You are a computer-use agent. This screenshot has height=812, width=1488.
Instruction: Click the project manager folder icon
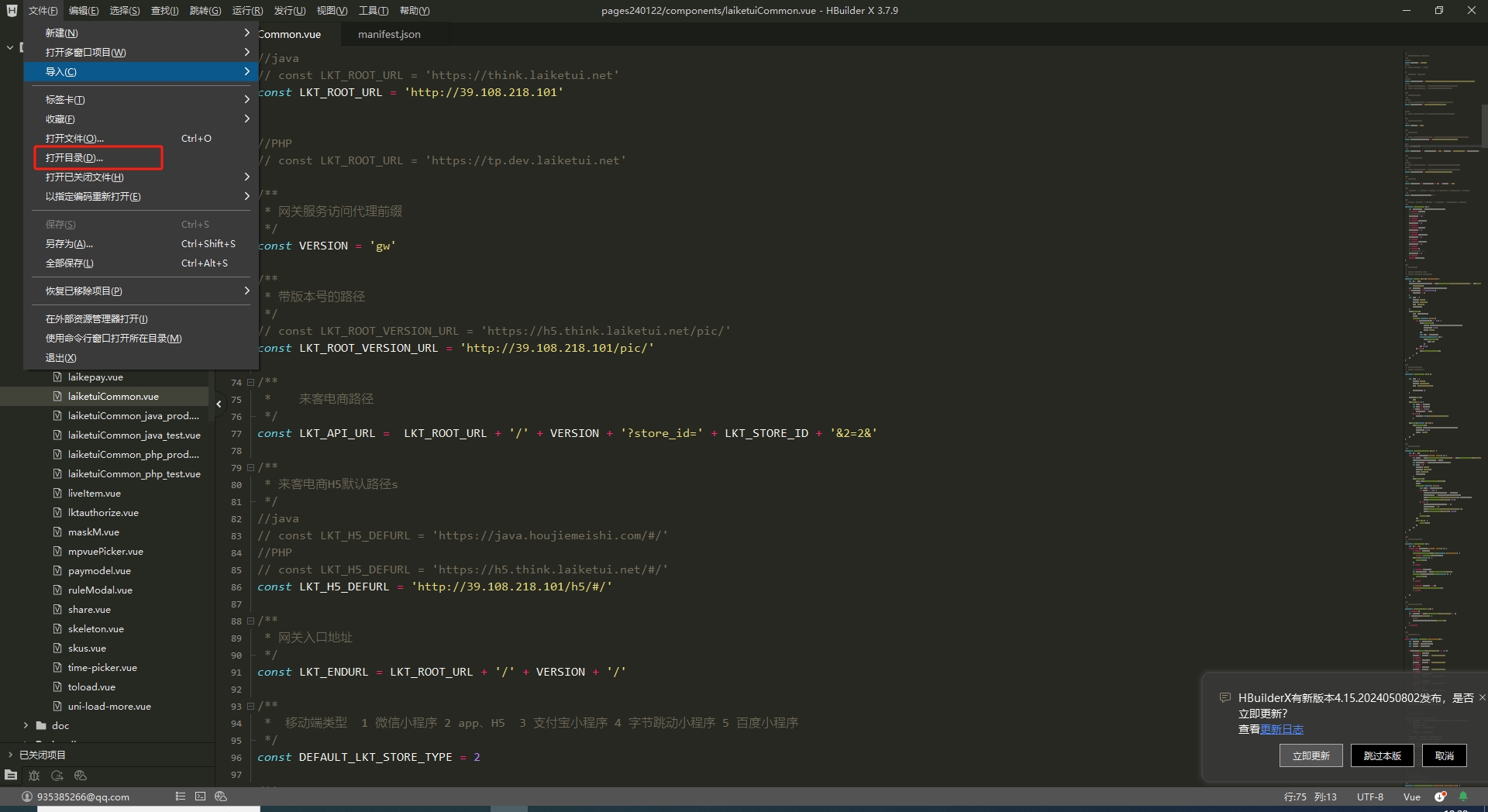[11, 776]
